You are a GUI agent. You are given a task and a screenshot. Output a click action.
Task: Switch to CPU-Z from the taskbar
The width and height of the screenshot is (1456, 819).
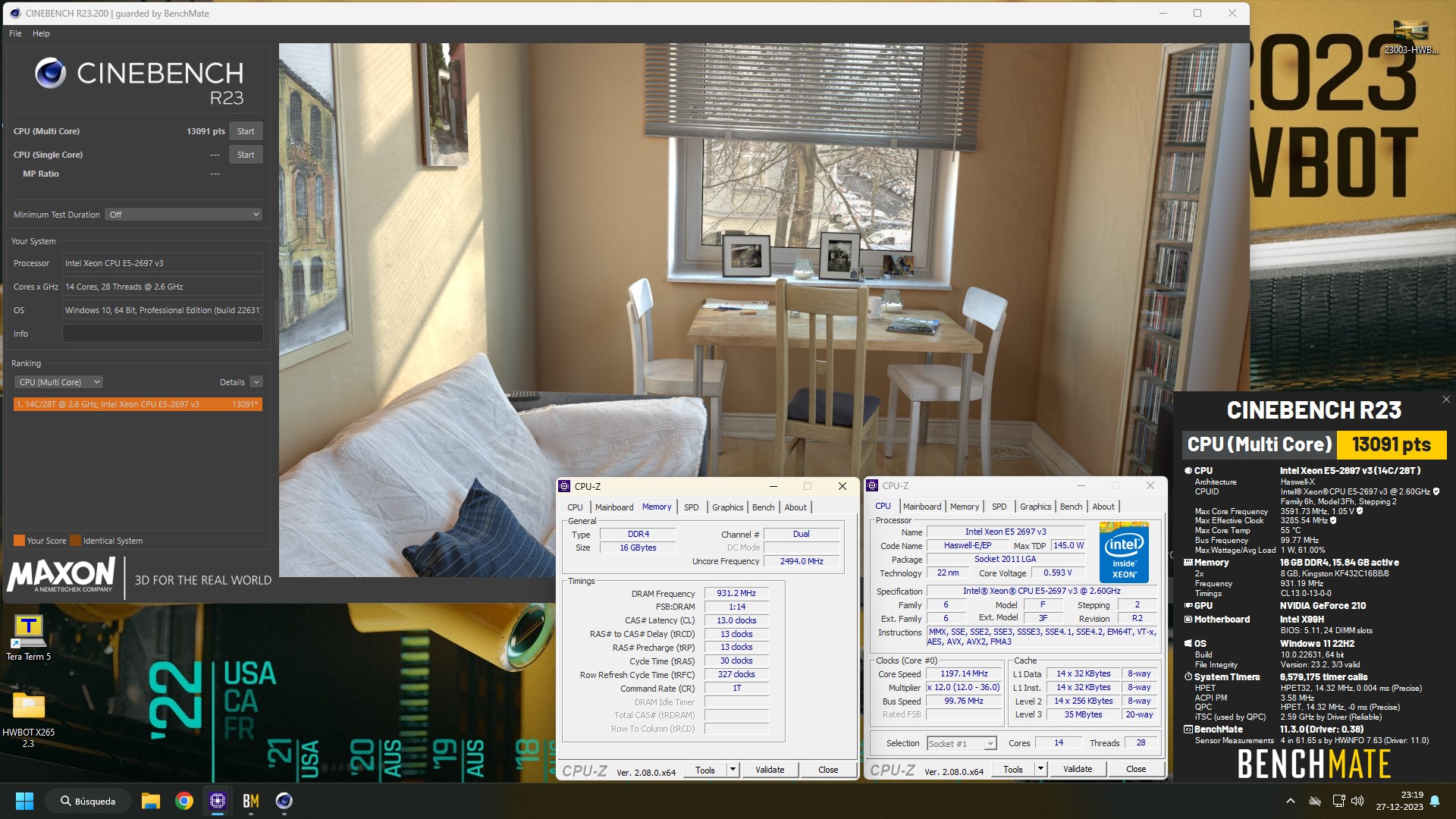click(x=218, y=801)
